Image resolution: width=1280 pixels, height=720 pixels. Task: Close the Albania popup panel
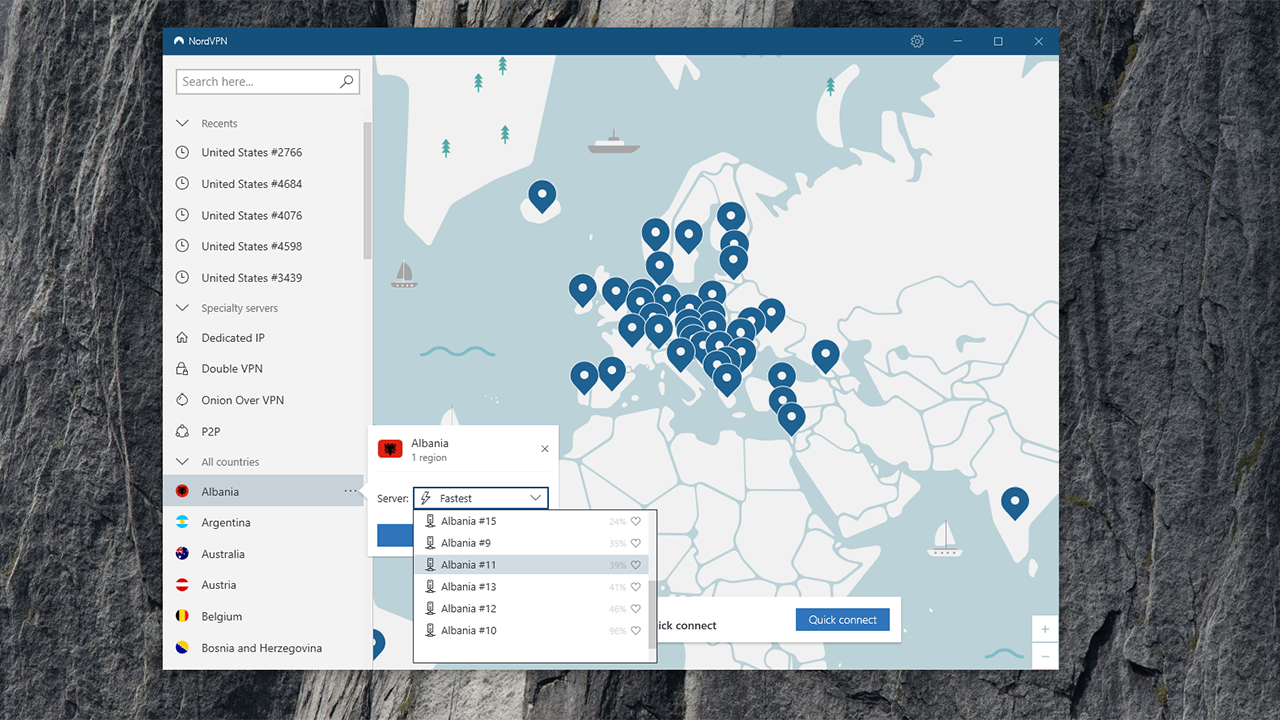[544, 450]
